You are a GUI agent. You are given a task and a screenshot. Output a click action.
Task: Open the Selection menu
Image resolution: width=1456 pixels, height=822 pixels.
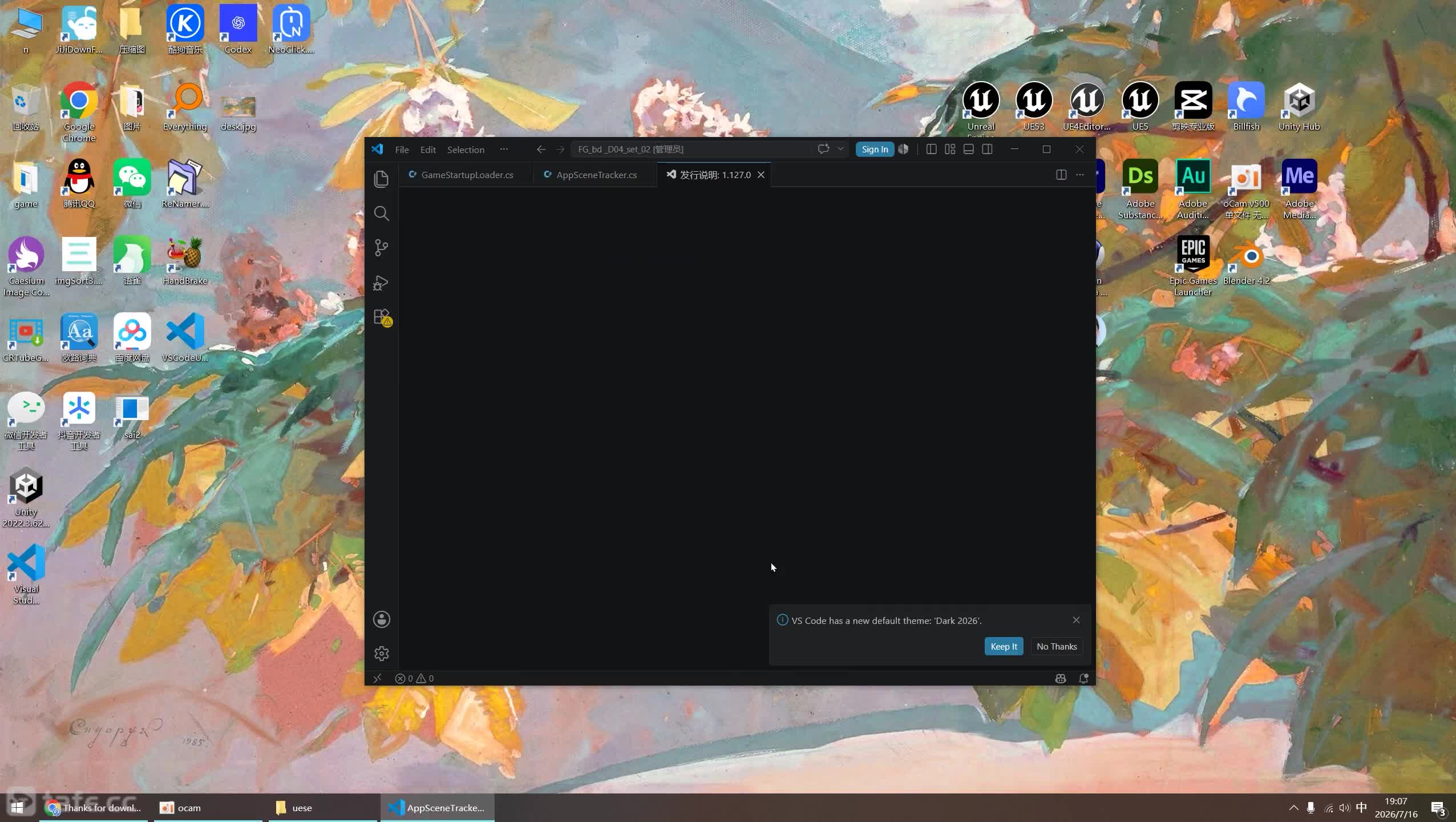466,150
